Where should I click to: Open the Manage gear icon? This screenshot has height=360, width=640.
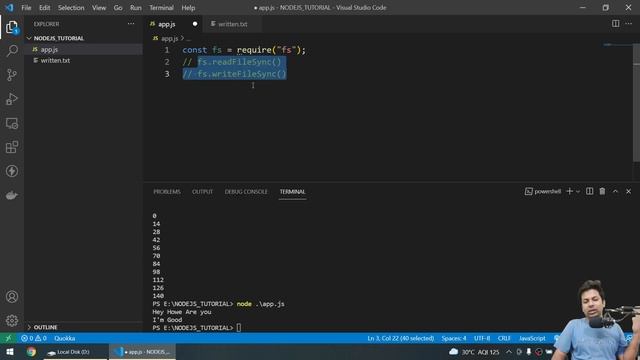(12, 320)
